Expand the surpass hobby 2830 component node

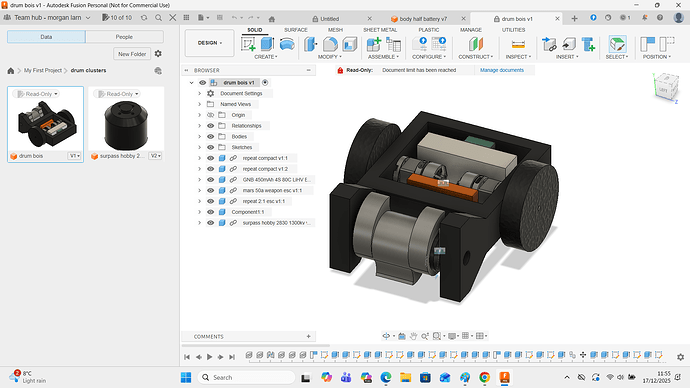point(199,223)
